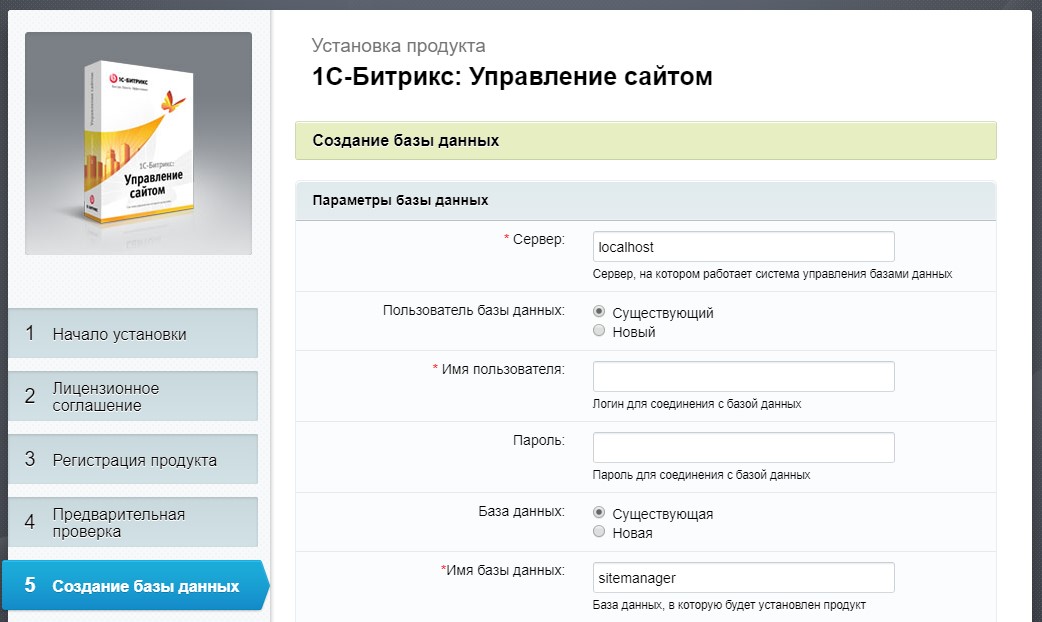Click hint 'Логин для соединения с базой данных'
Screen dimensions: 1042x622
click(697, 404)
